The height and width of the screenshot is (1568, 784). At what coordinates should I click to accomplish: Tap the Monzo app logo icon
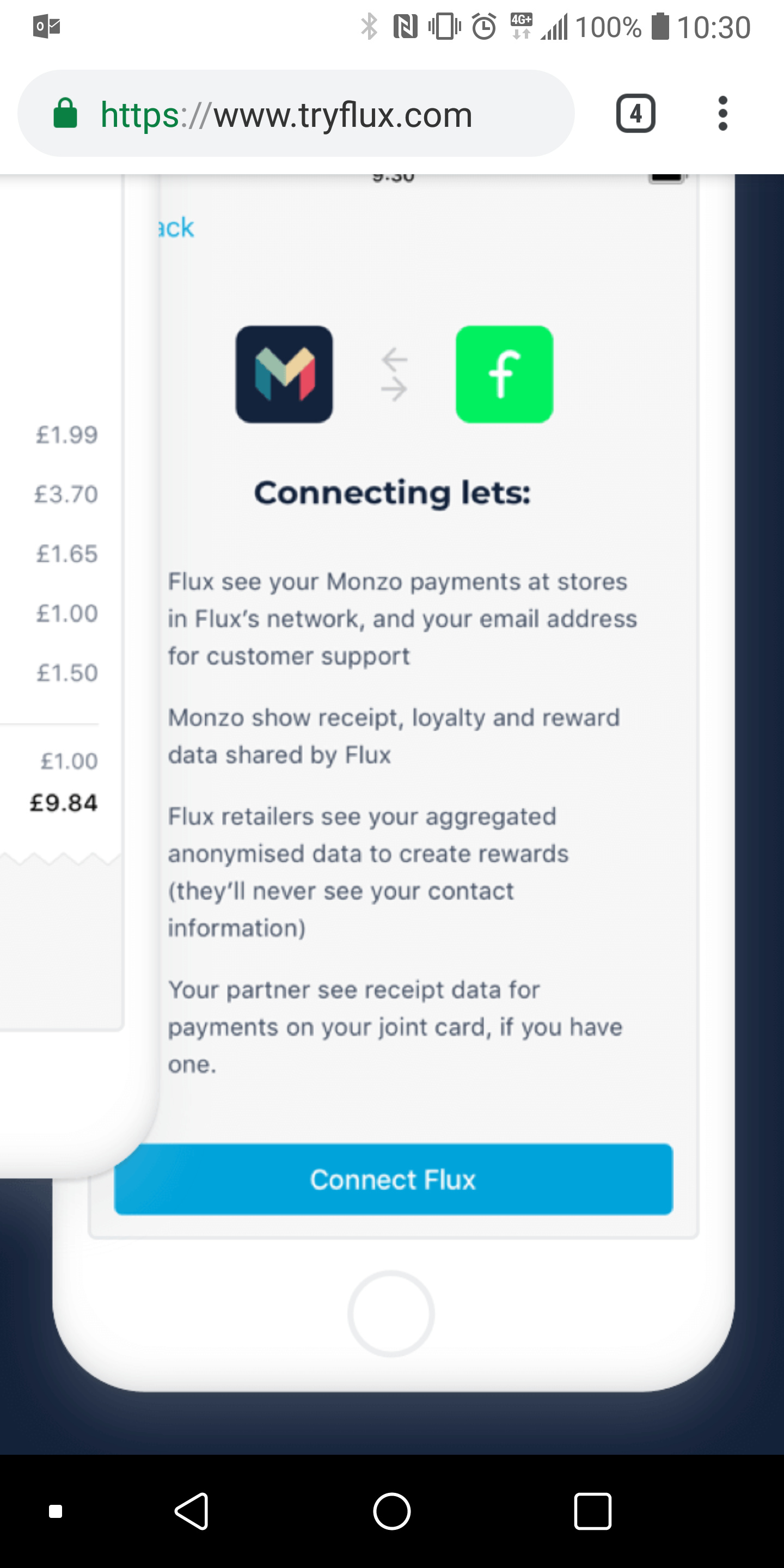tap(284, 375)
